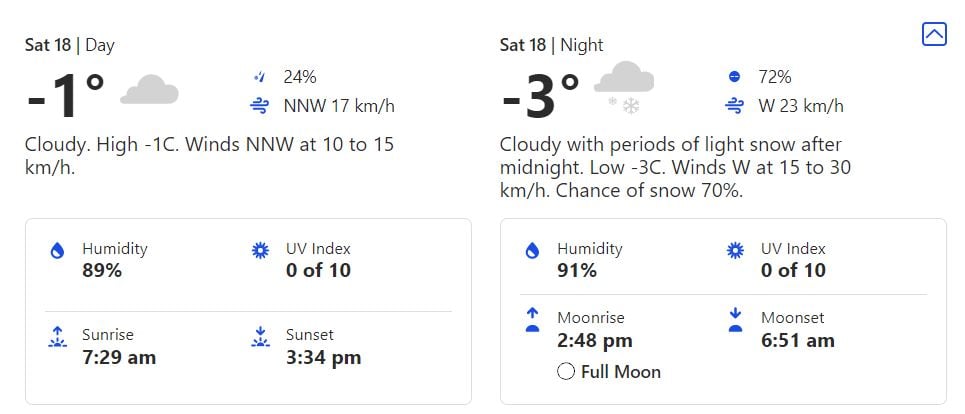Click the daytime precipitation raindrops icon

260,77
